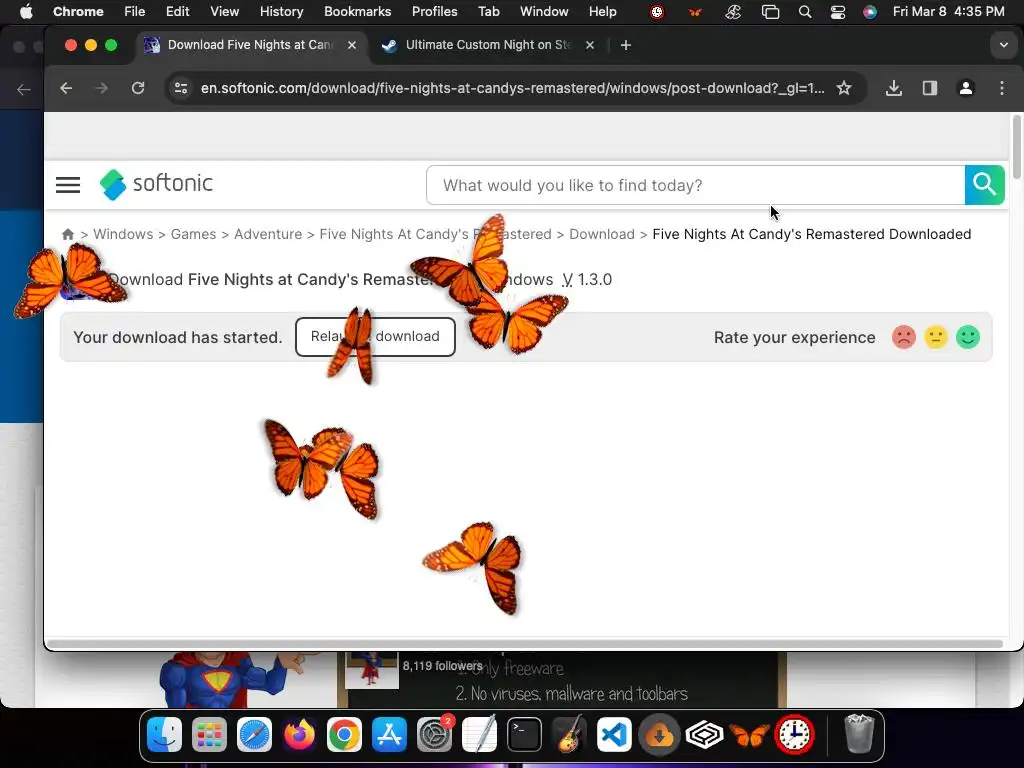Click the butterfly icon in menu bar
The width and height of the screenshot is (1024, 768).
click(695, 11)
